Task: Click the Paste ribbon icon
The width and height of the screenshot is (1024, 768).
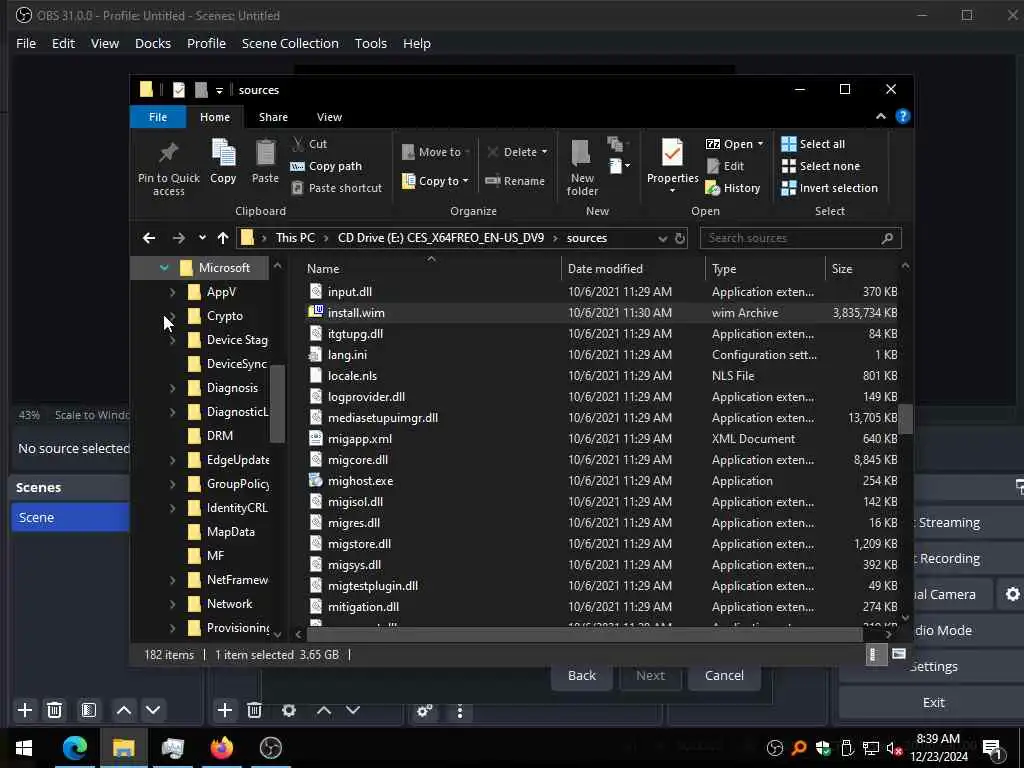Action: (265, 153)
